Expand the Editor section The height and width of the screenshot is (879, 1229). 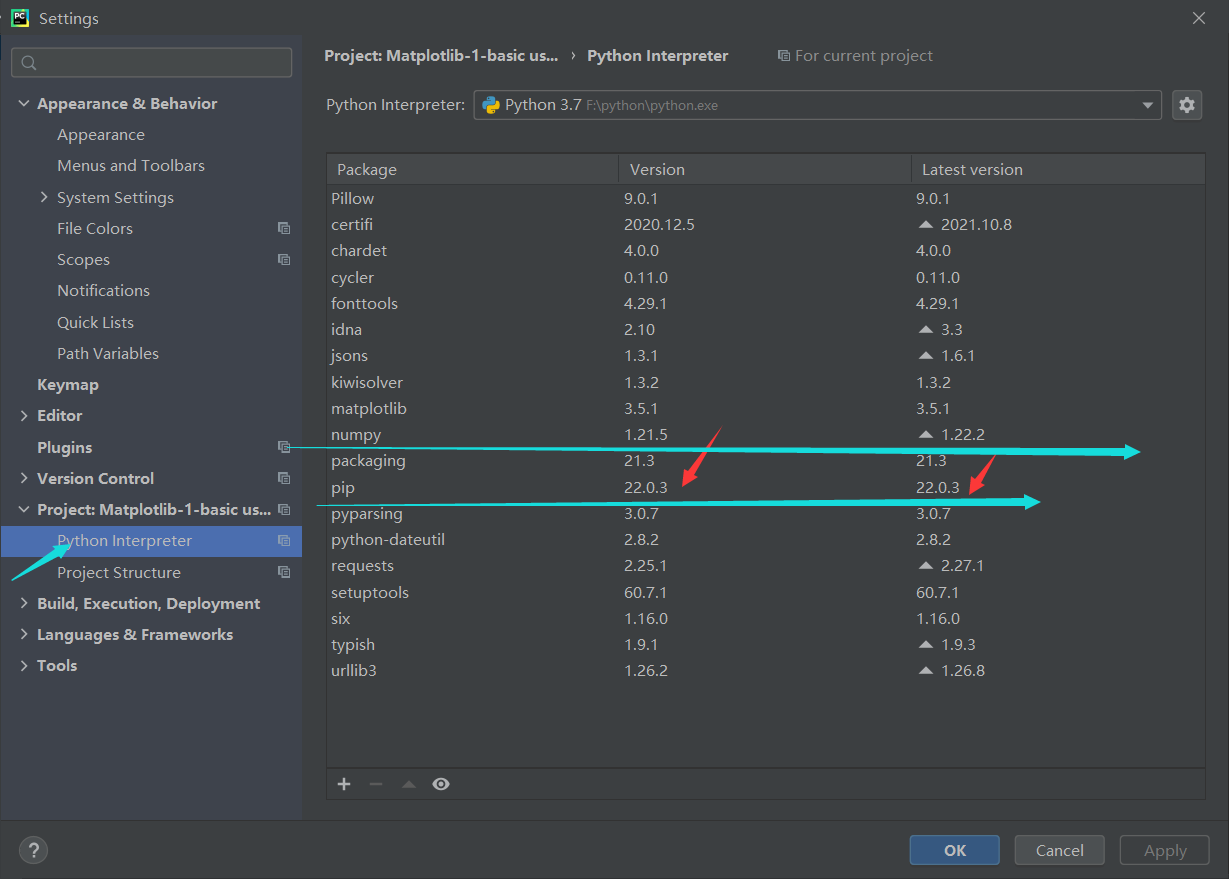(24, 416)
